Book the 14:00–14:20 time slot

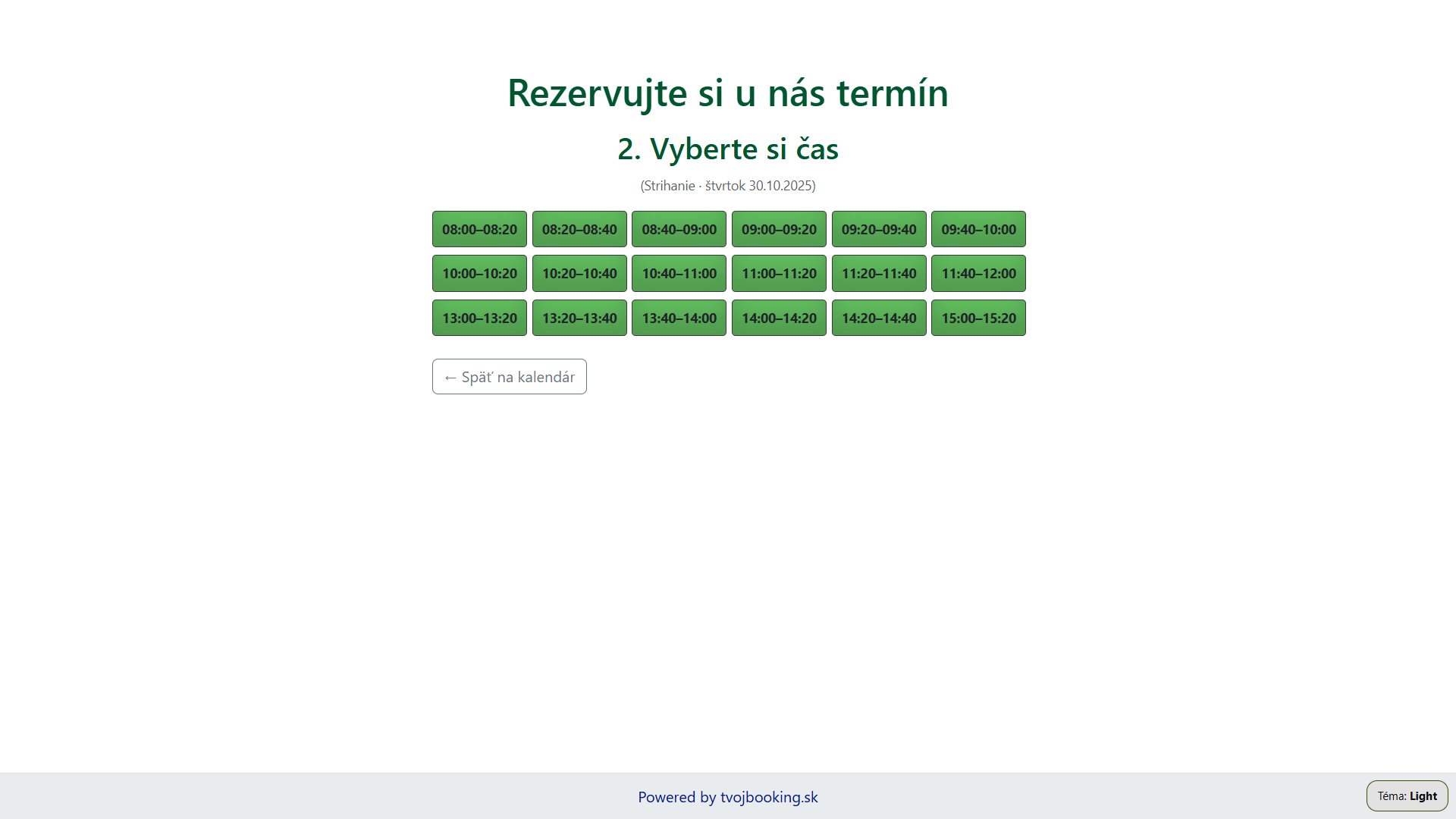(779, 318)
